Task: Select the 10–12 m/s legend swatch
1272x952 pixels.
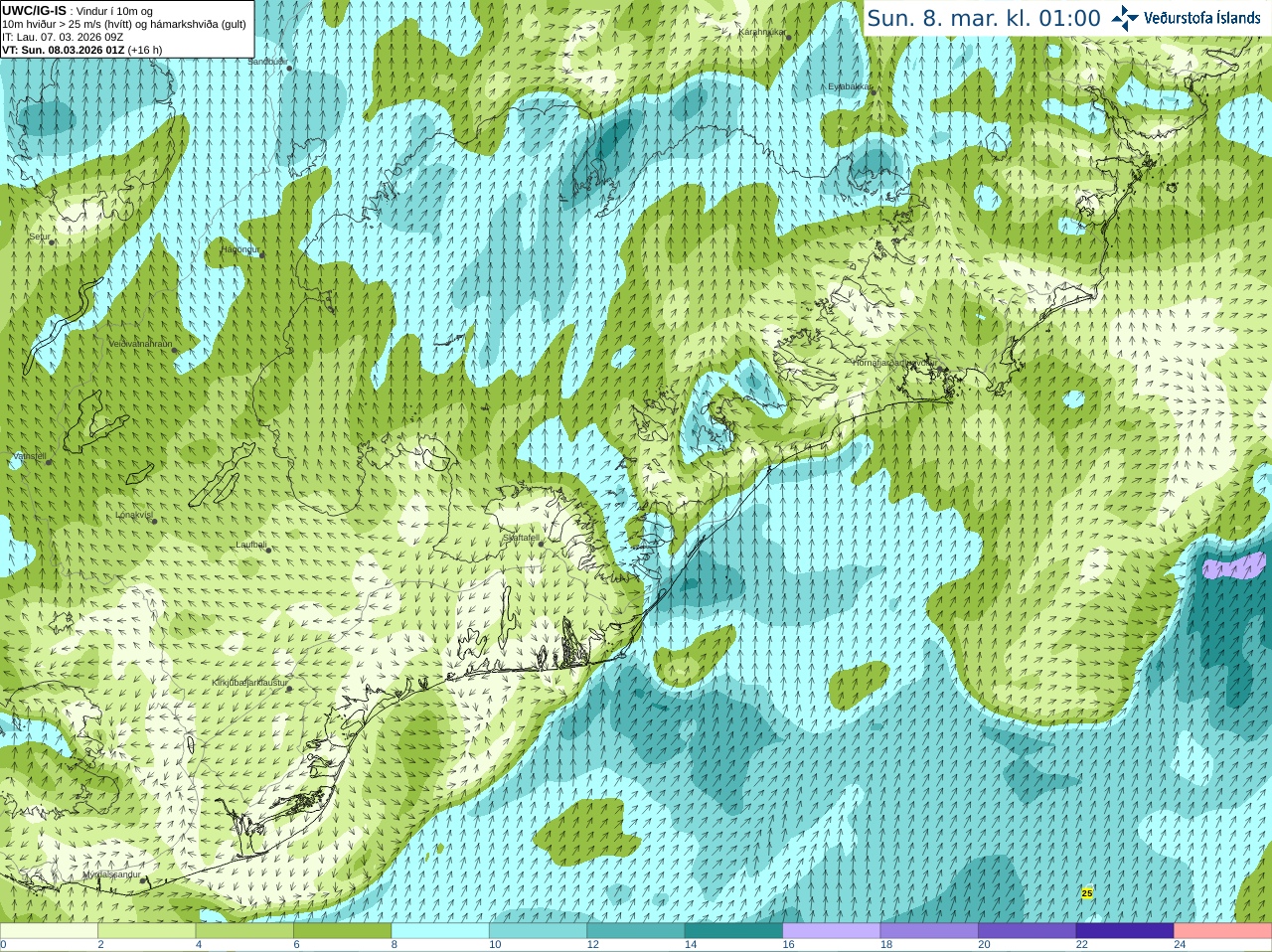Action: (538, 931)
